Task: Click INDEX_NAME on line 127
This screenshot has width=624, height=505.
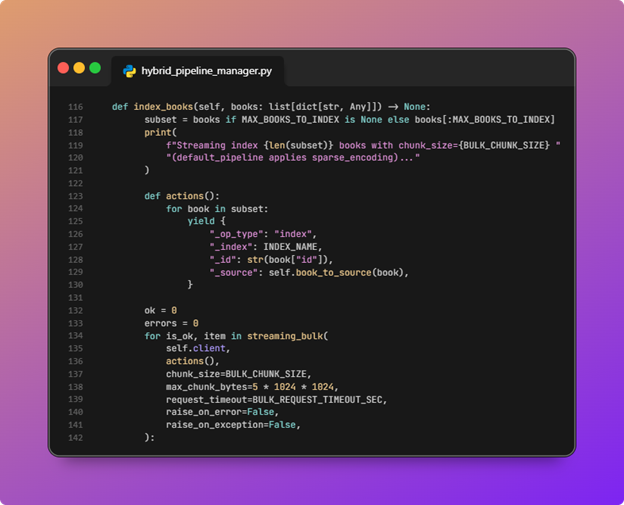Action: (290, 247)
